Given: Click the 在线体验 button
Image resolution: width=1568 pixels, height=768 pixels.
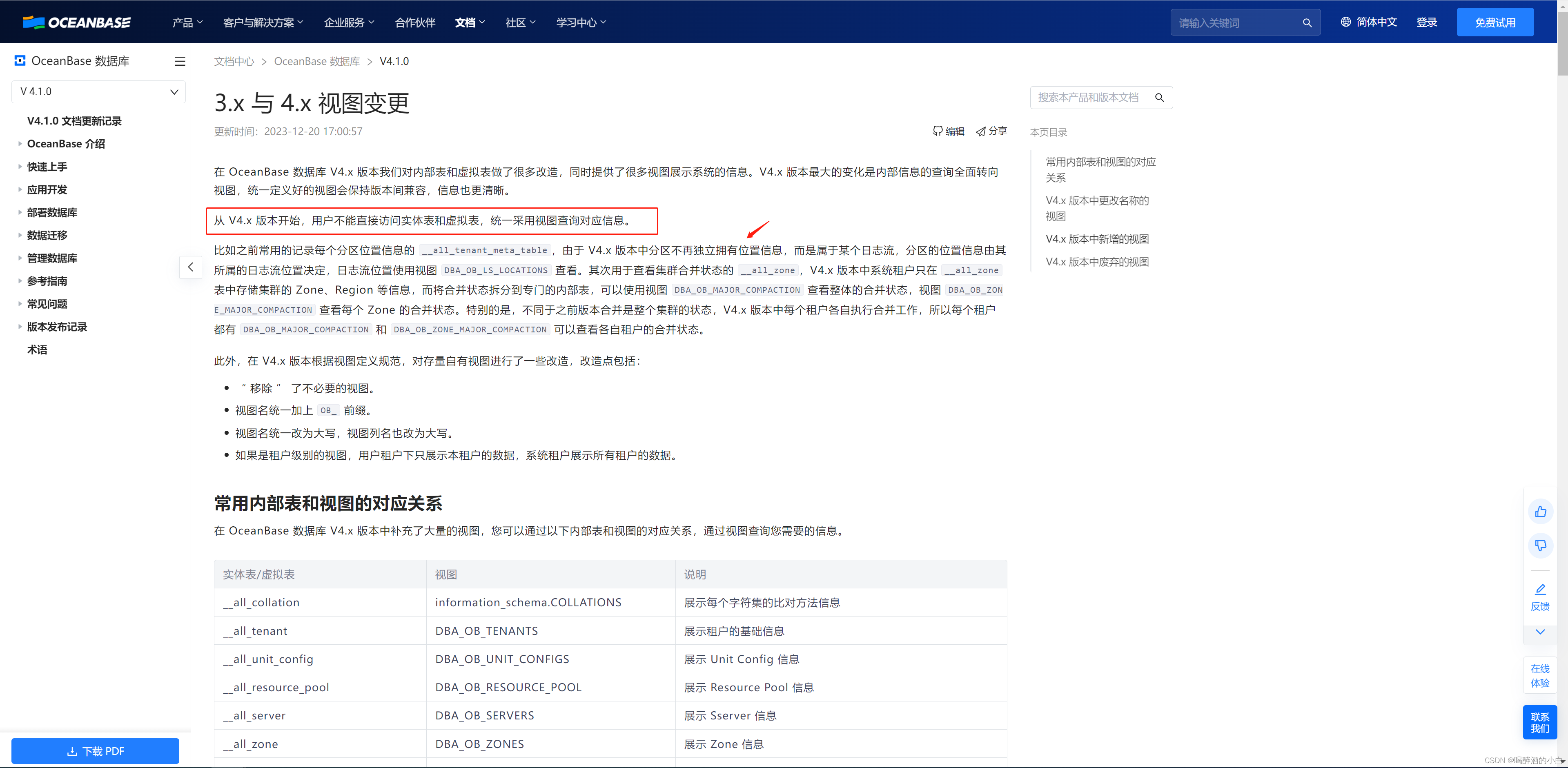Looking at the screenshot, I should click(1540, 675).
